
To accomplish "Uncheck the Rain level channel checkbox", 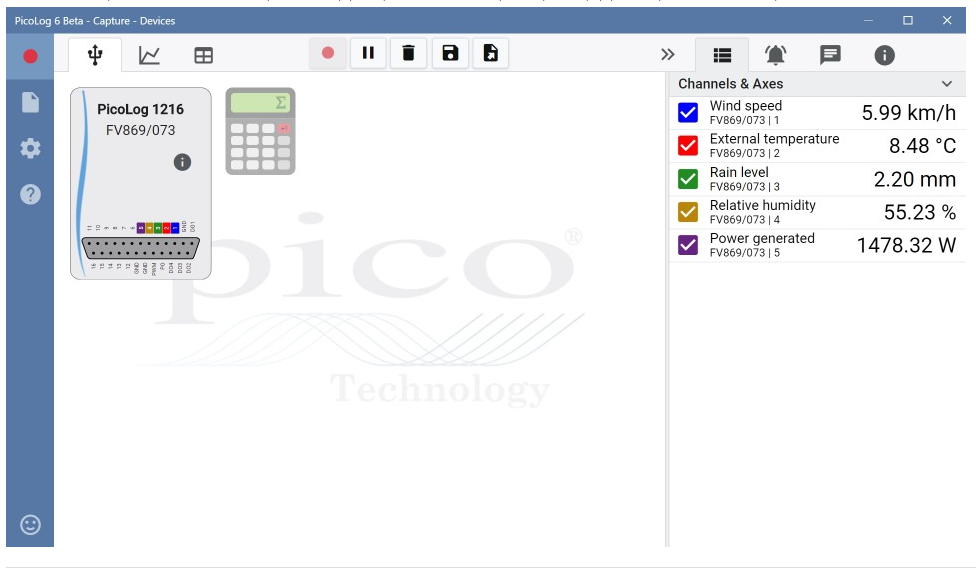I will point(688,179).
